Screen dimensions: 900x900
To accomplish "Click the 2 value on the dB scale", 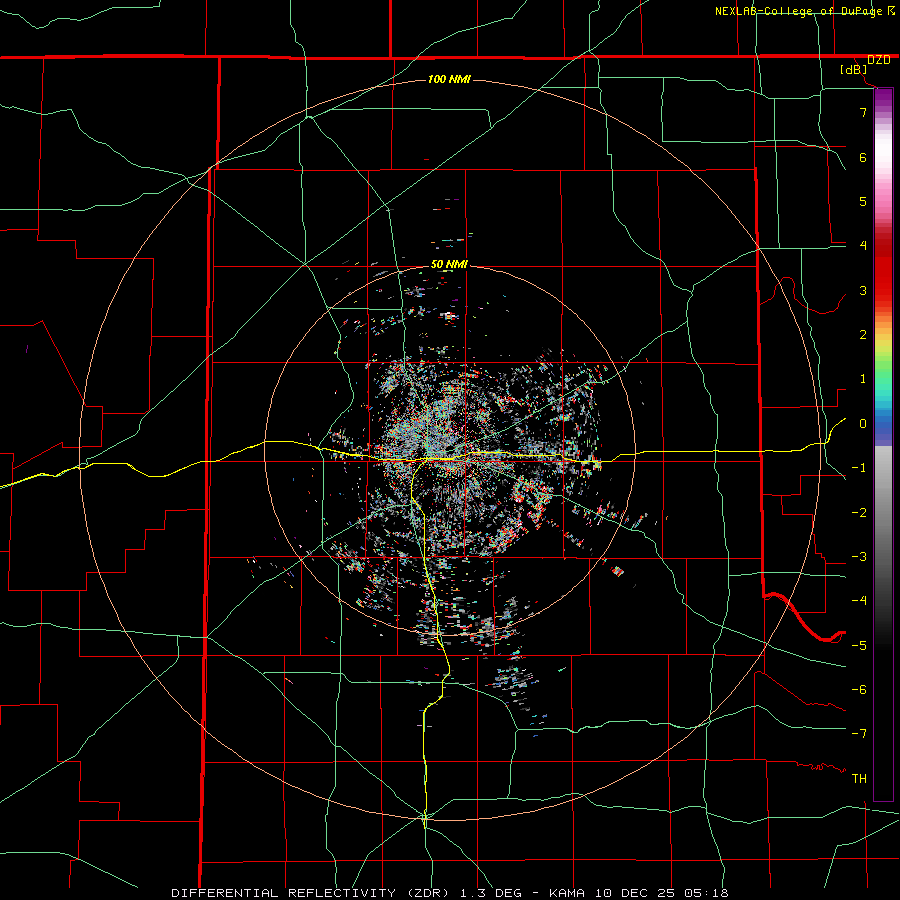I will (x=863, y=335).
